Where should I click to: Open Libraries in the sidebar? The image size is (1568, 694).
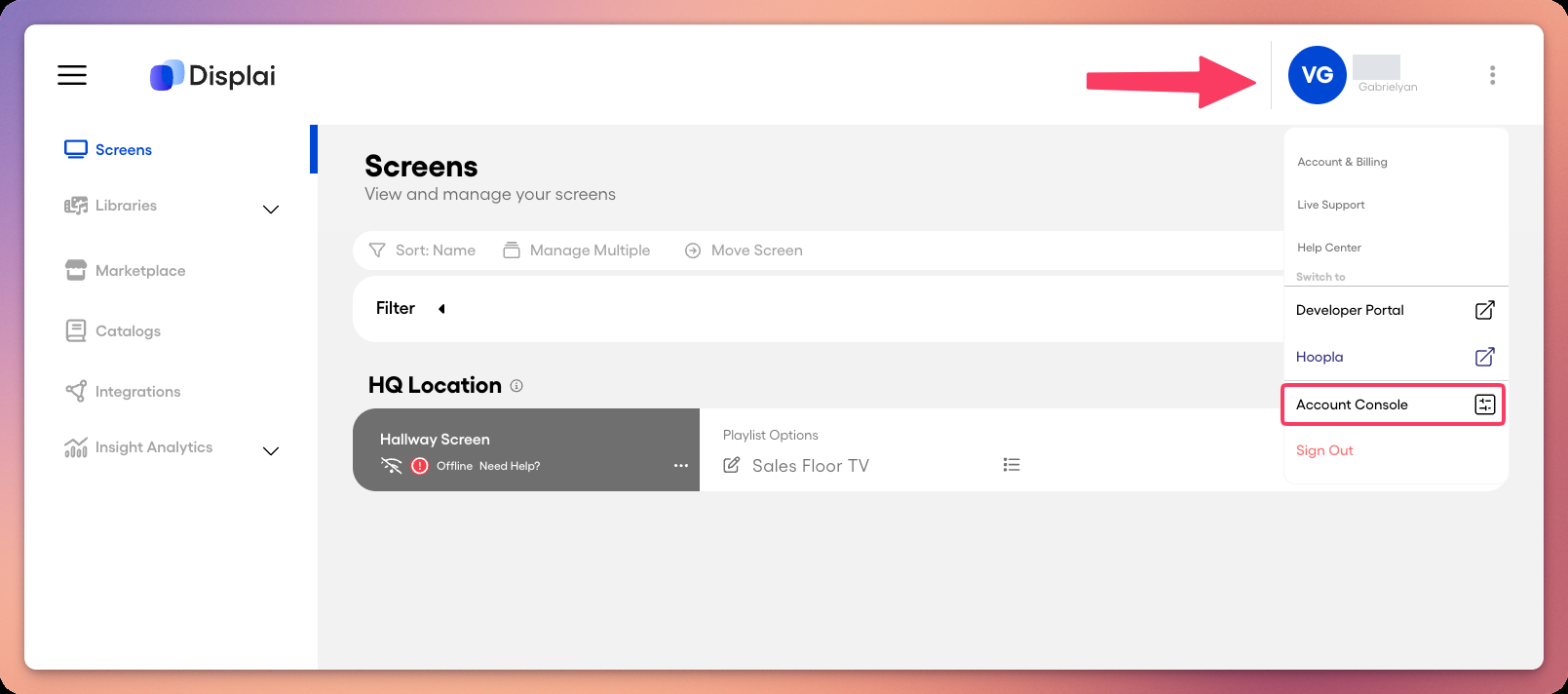[x=126, y=206]
